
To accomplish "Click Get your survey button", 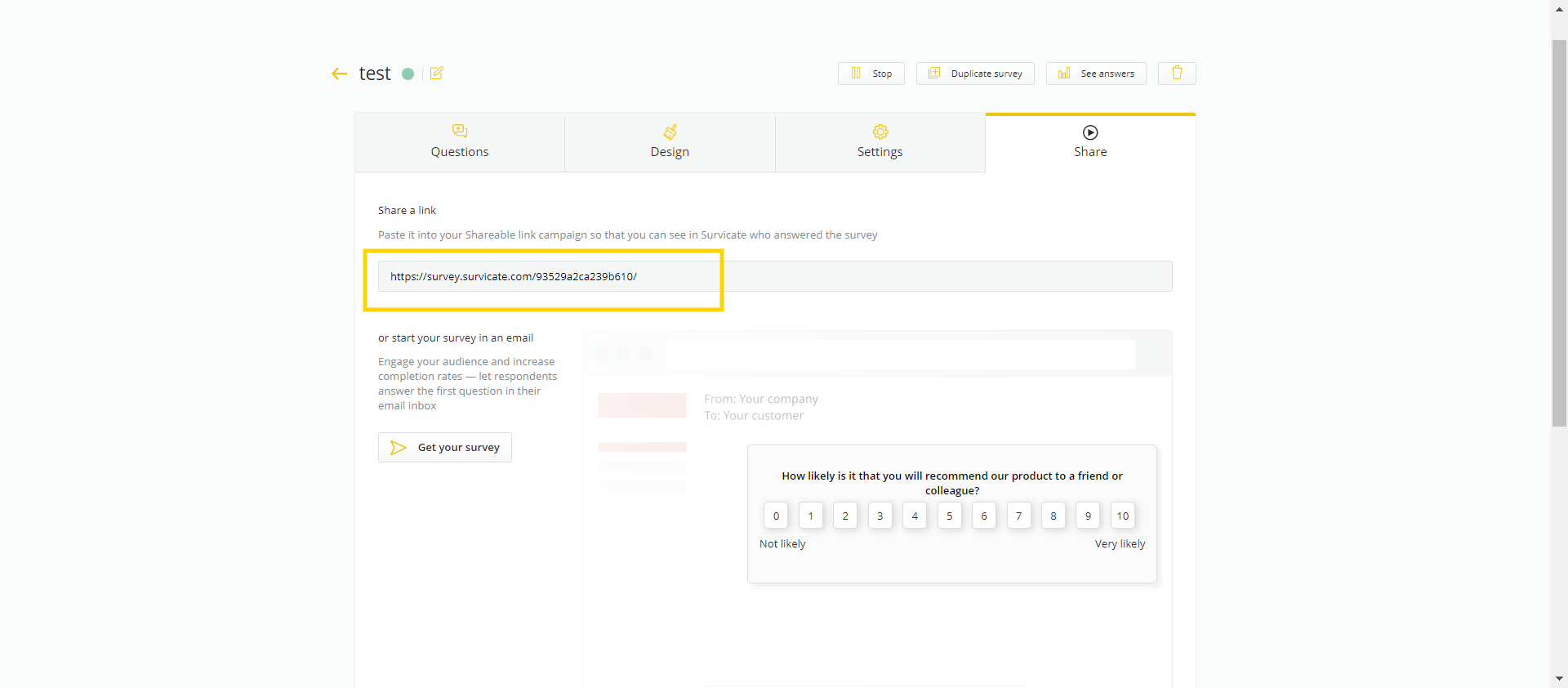I will click(445, 448).
